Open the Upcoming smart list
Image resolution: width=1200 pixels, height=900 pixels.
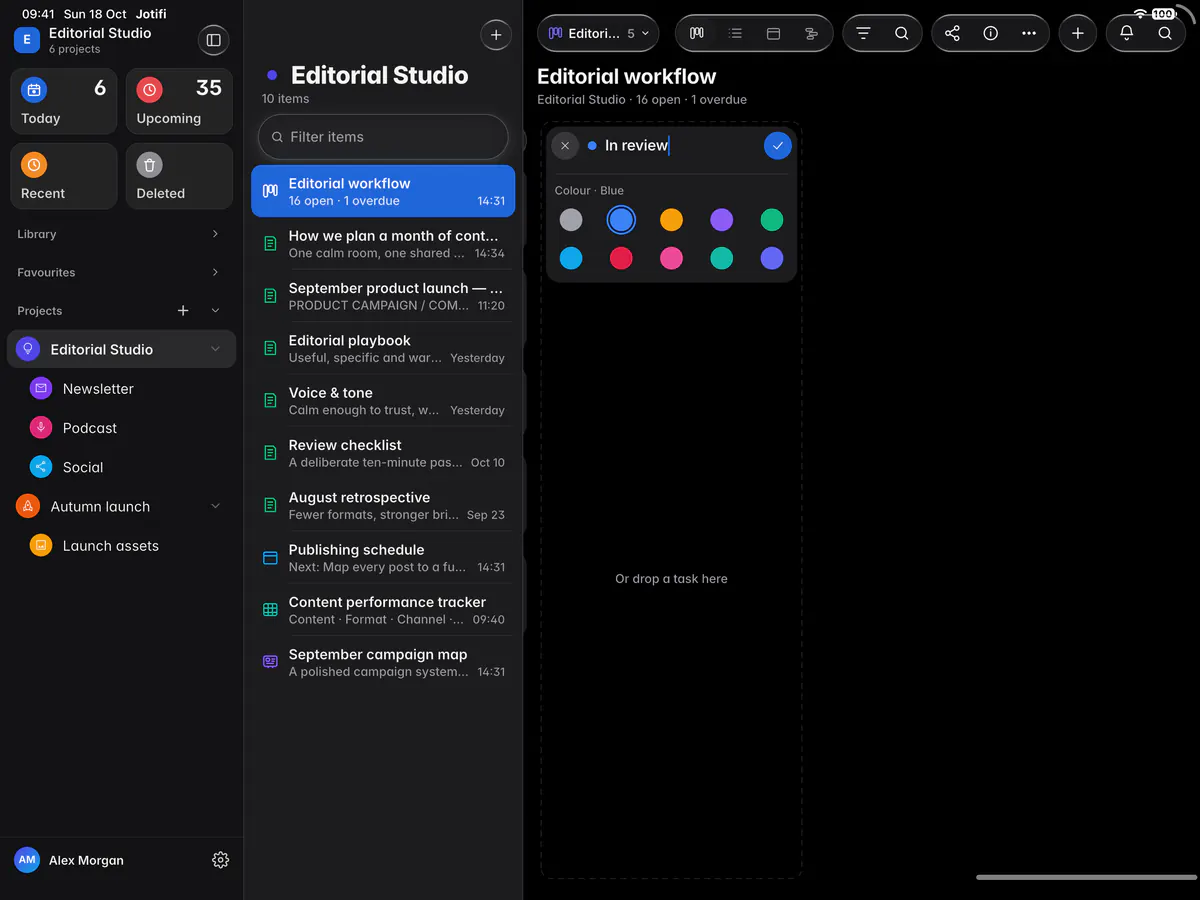[179, 101]
